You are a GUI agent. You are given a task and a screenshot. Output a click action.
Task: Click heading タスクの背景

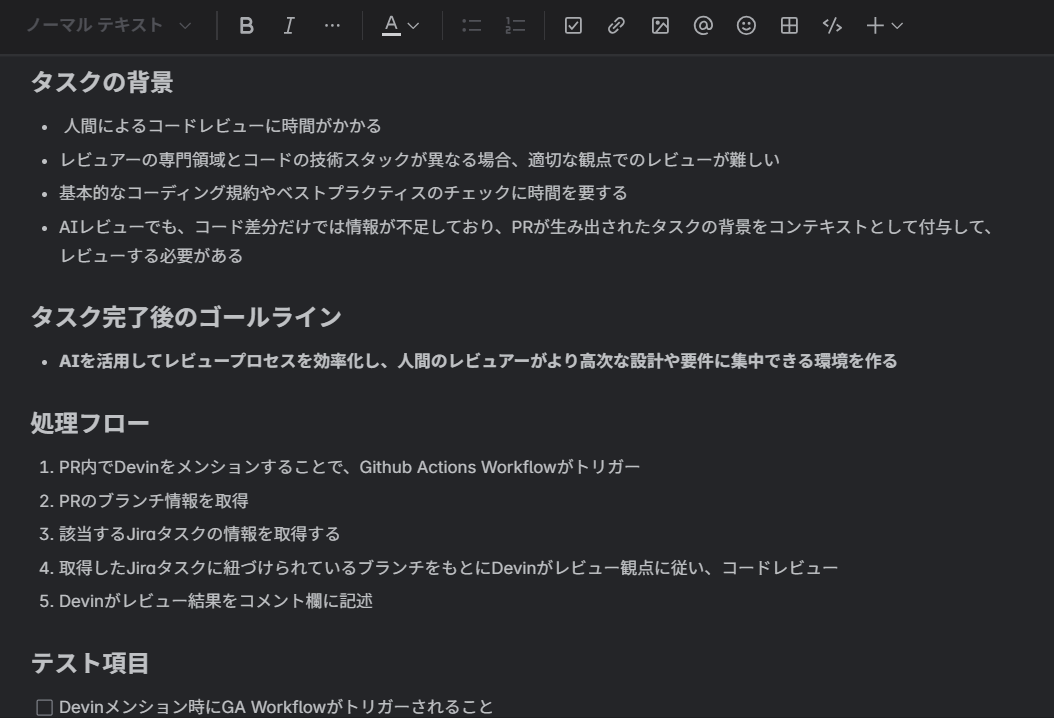pos(102,82)
